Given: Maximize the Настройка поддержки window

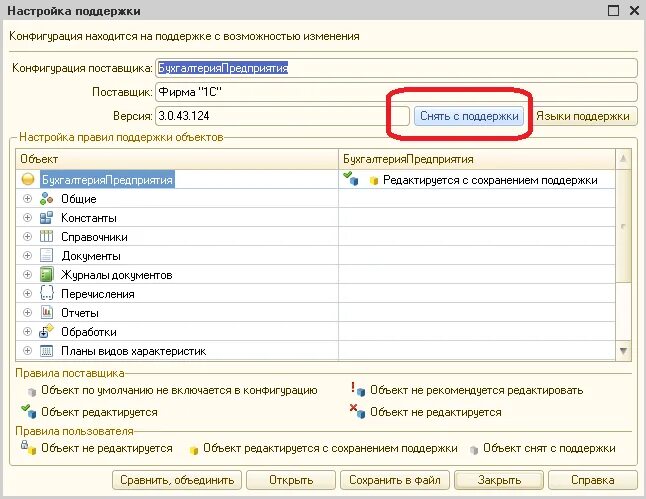Looking at the screenshot, I should (x=613, y=10).
